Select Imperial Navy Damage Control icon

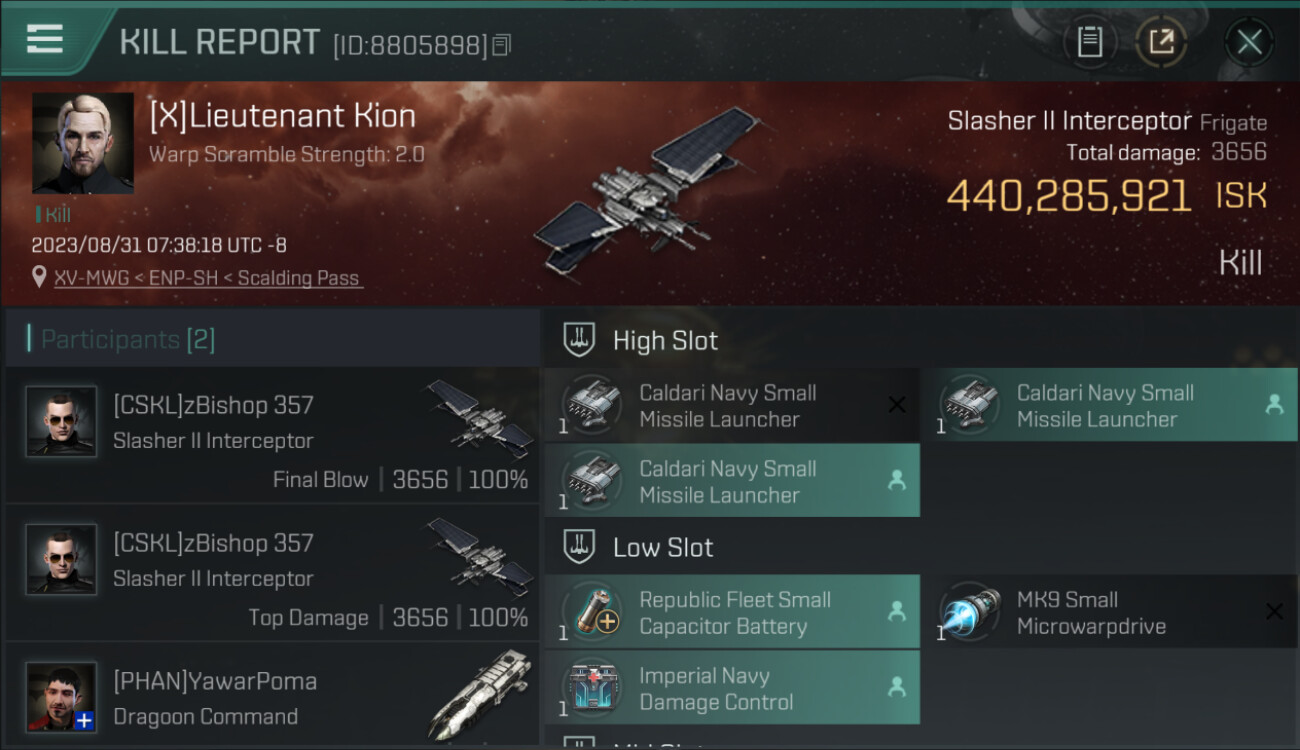coord(592,688)
